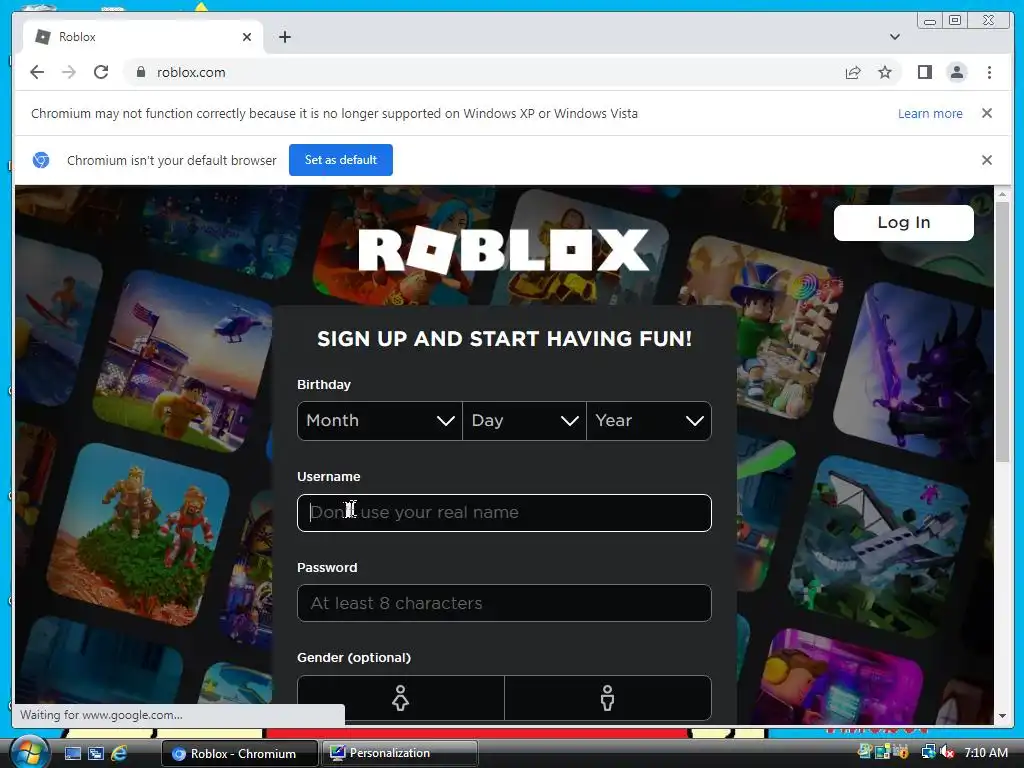
Task: Open the Chromium profile avatar
Action: tap(957, 72)
